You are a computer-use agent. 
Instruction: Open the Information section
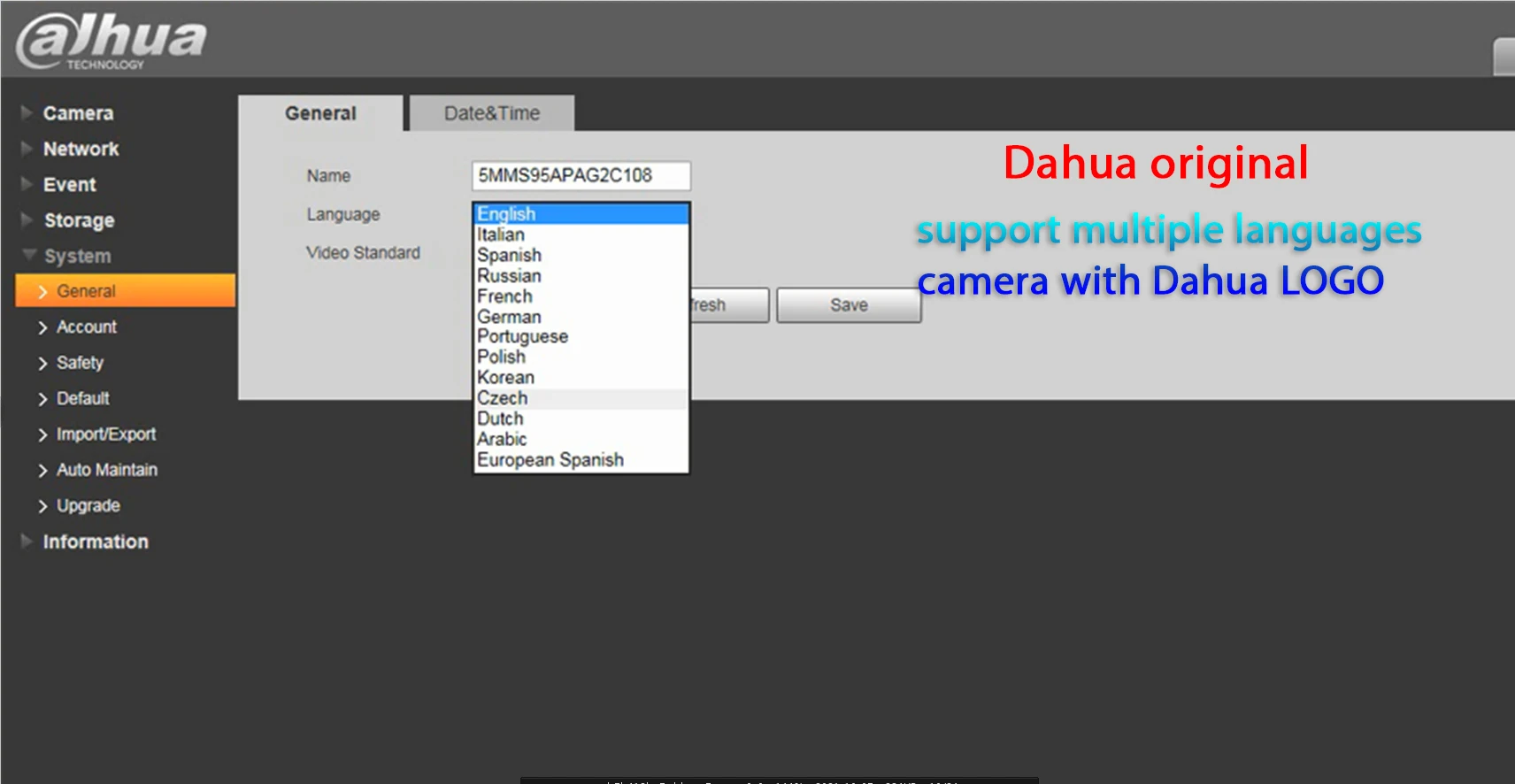(96, 542)
